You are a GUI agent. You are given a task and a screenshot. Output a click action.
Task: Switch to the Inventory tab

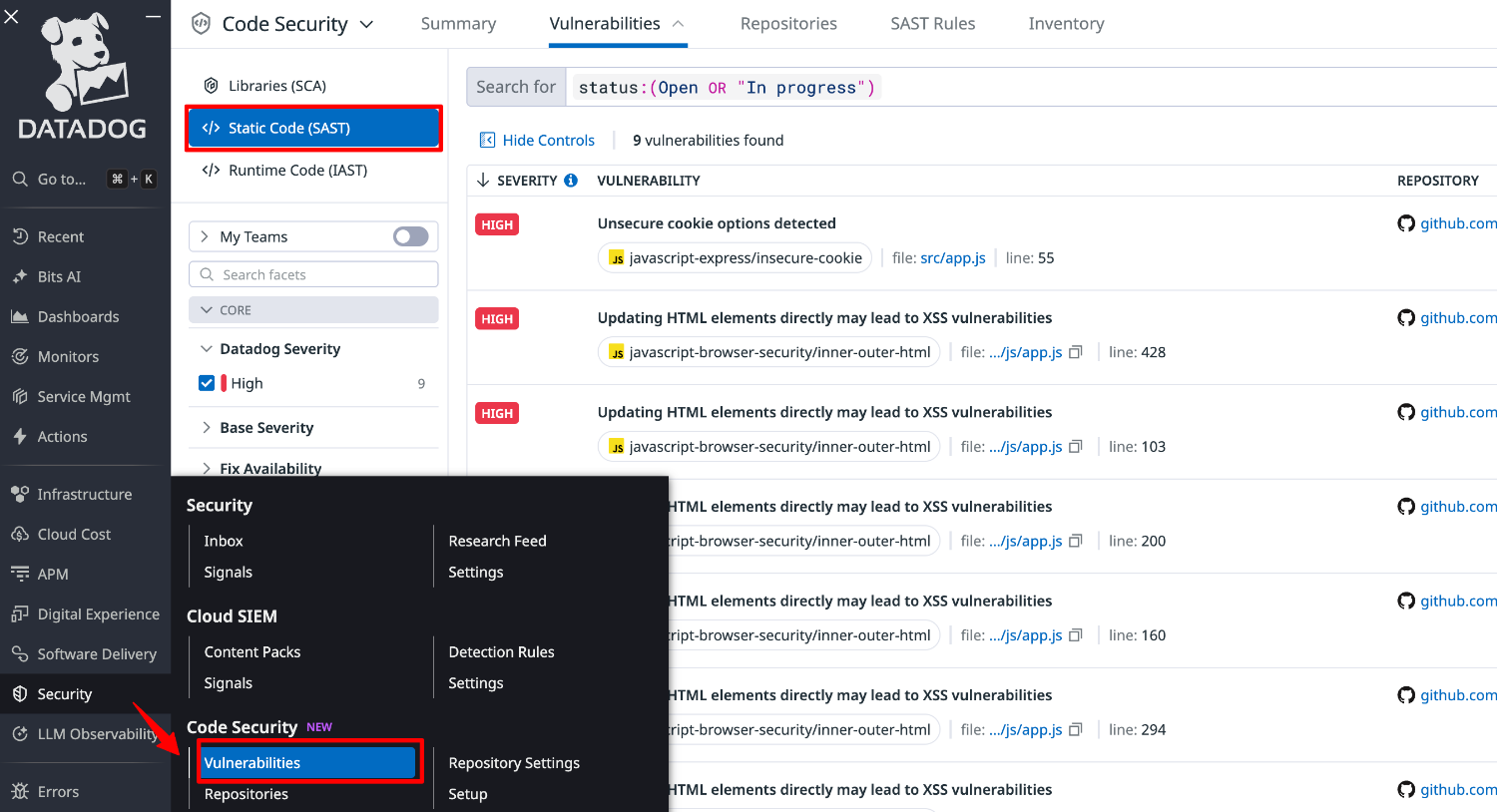pos(1066,24)
